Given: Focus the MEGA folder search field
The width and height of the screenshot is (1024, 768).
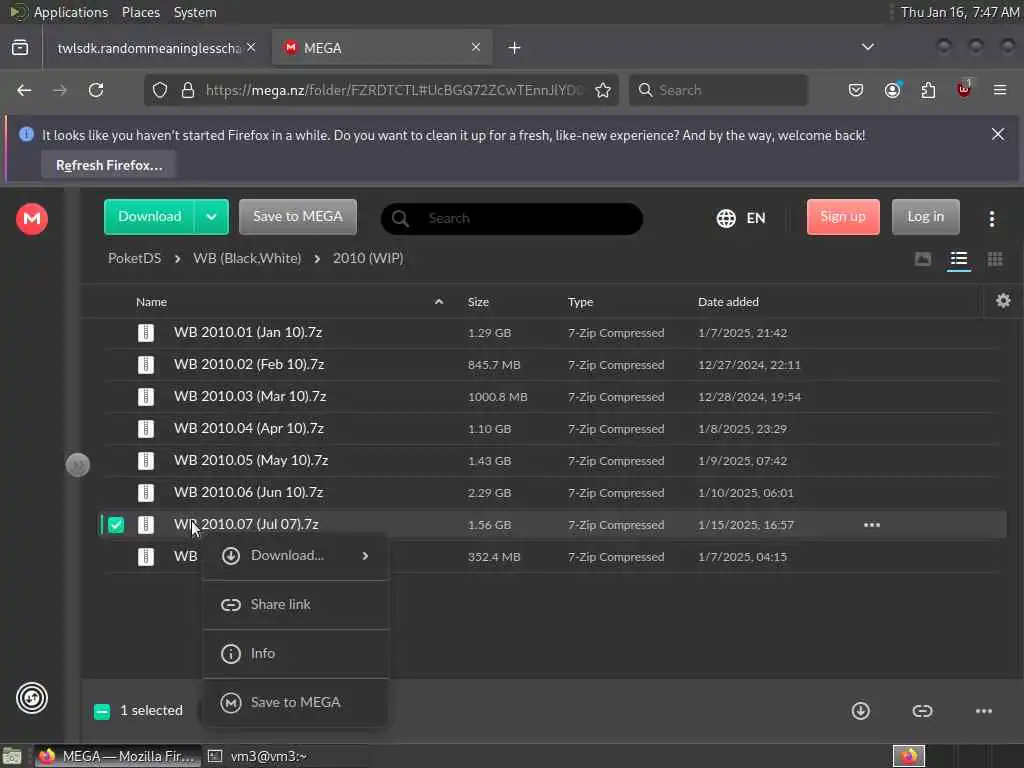Looking at the screenshot, I should [512, 218].
